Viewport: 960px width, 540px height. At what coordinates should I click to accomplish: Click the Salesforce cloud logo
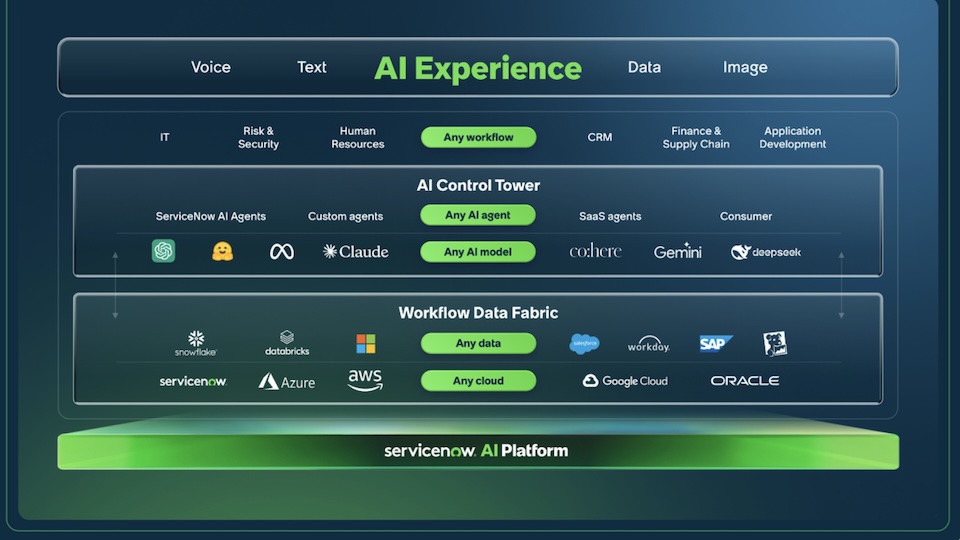[x=584, y=344]
